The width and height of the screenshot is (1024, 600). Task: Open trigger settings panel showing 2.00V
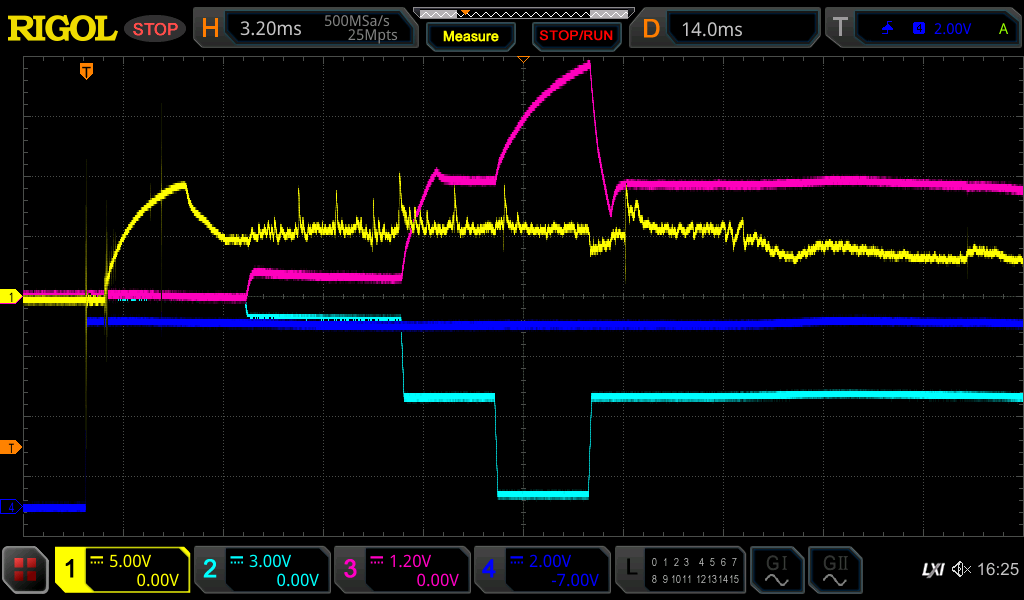pyautogui.click(x=922, y=29)
